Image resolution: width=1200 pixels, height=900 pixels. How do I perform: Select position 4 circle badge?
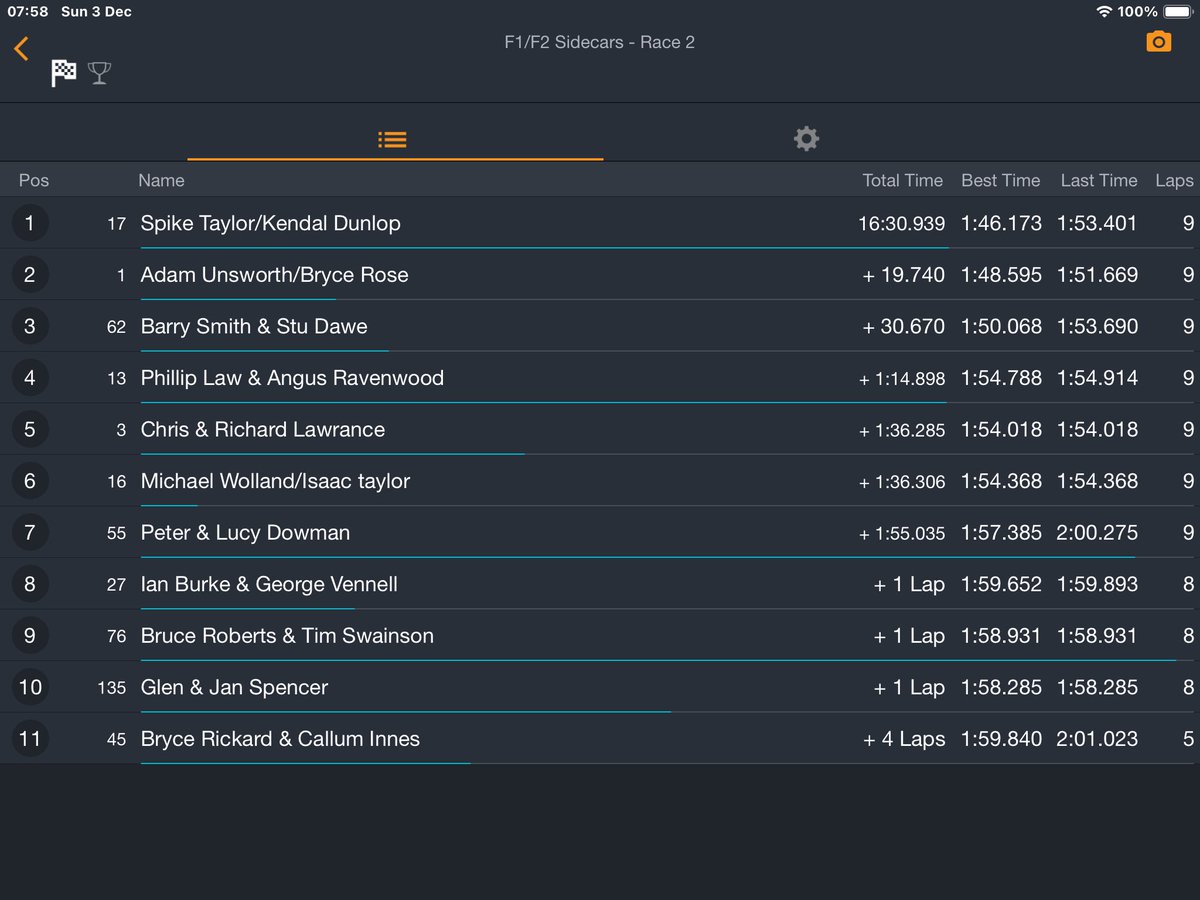29,377
